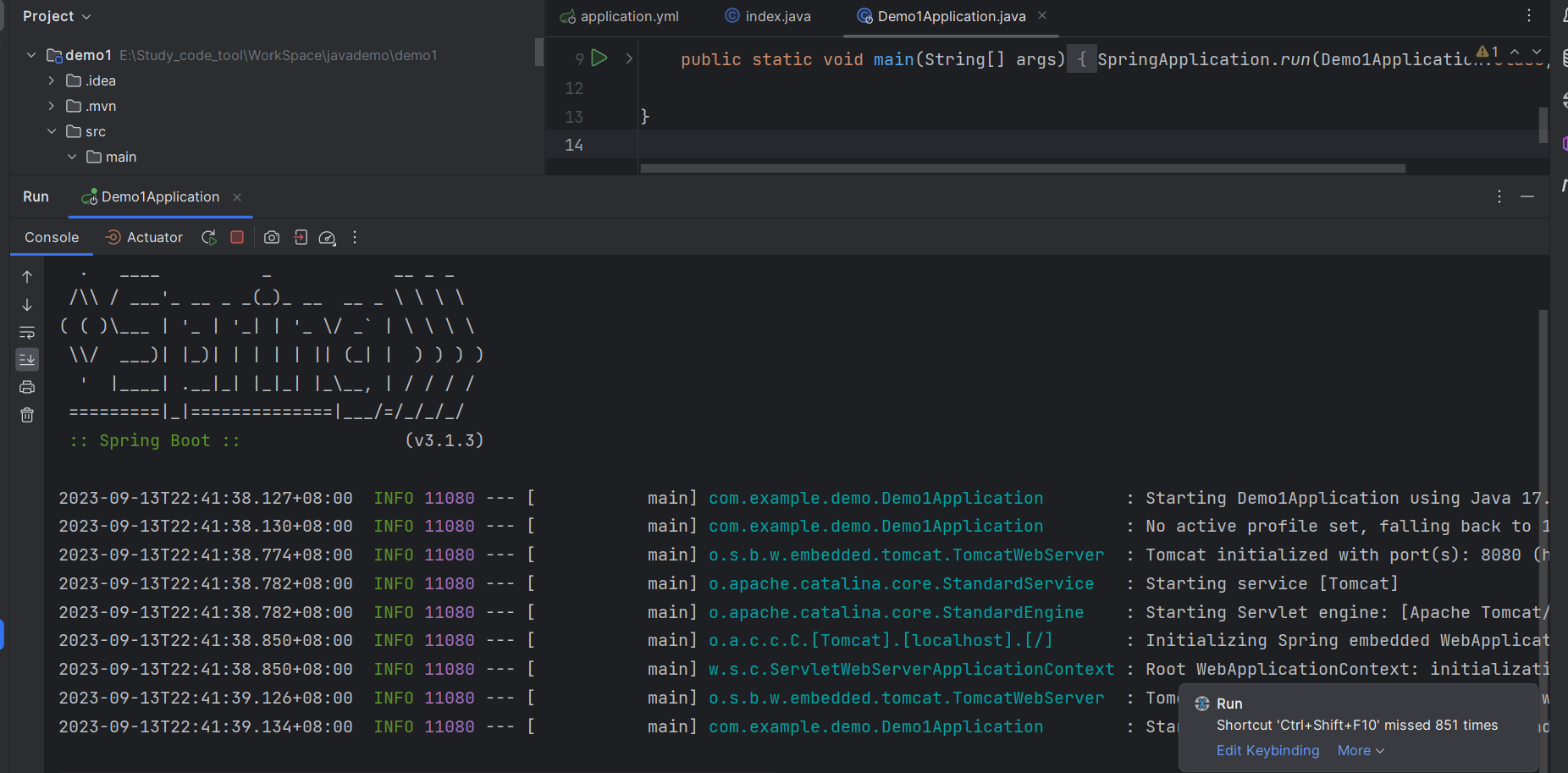The width and height of the screenshot is (1568, 773).
Task: Open the More dropdown in the Run notification
Action: [x=1361, y=750]
